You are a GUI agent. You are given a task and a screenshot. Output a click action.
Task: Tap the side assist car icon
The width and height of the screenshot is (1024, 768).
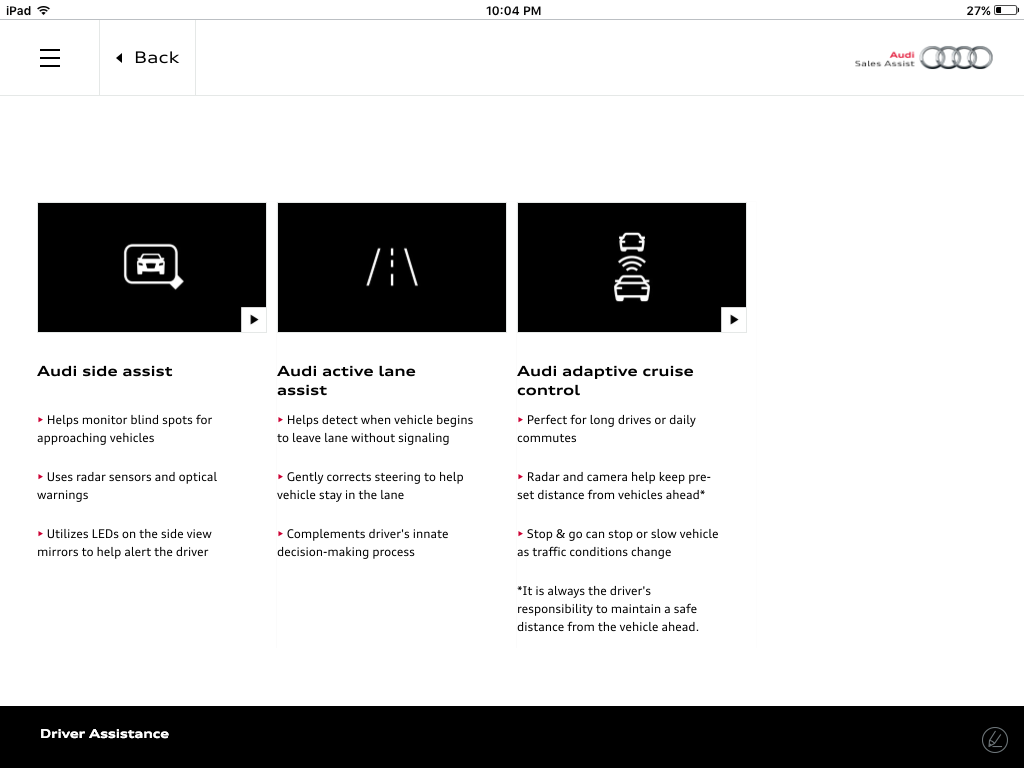(x=153, y=266)
